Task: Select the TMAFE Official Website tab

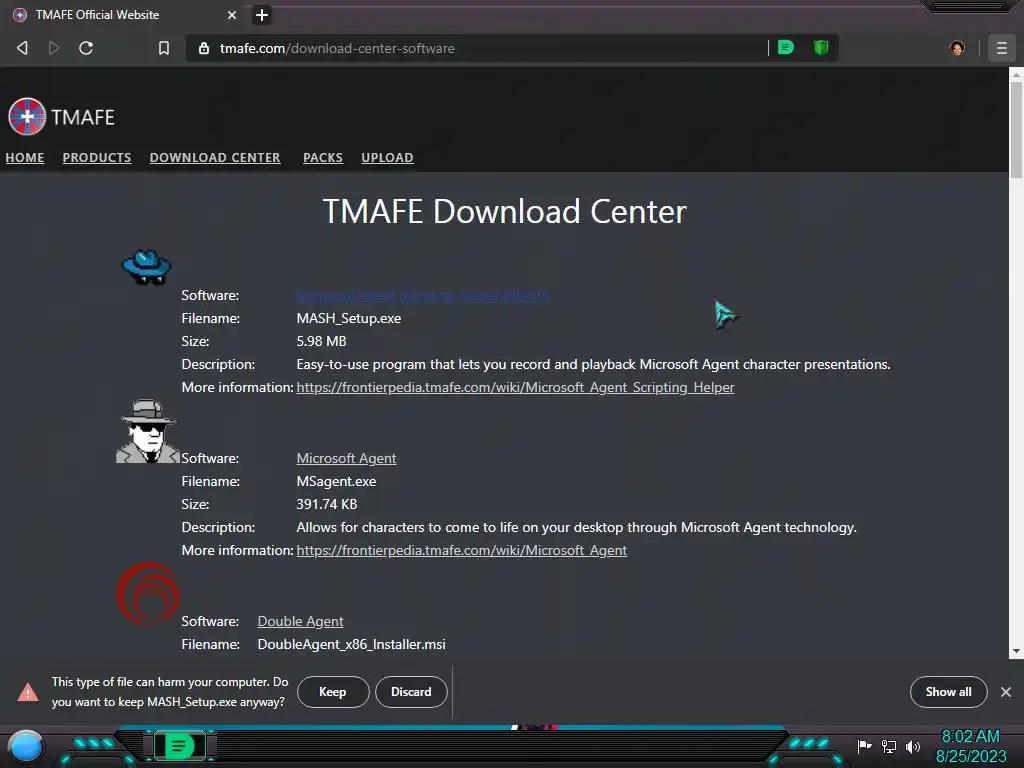Action: [124, 14]
